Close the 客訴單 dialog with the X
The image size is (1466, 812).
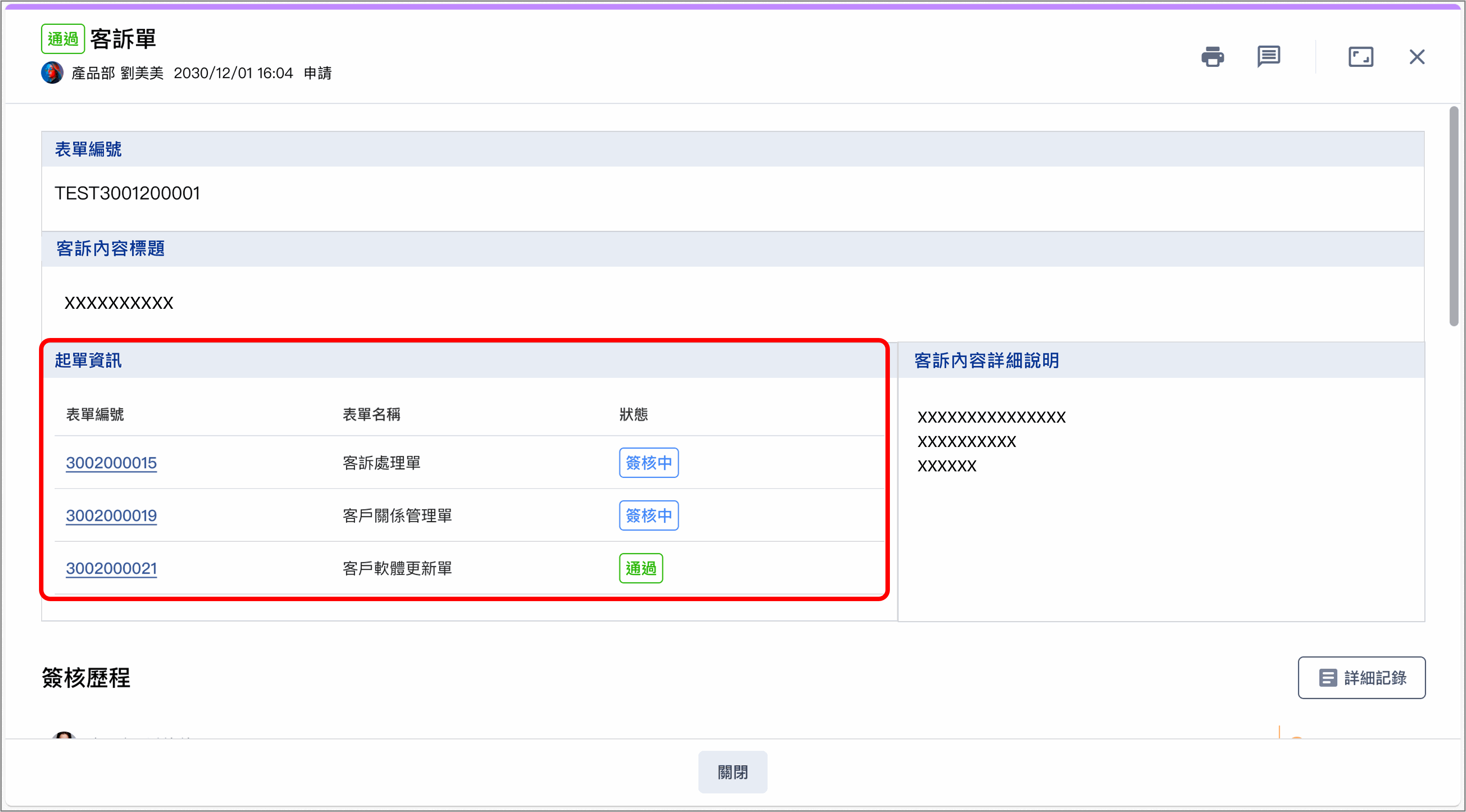(x=1416, y=57)
